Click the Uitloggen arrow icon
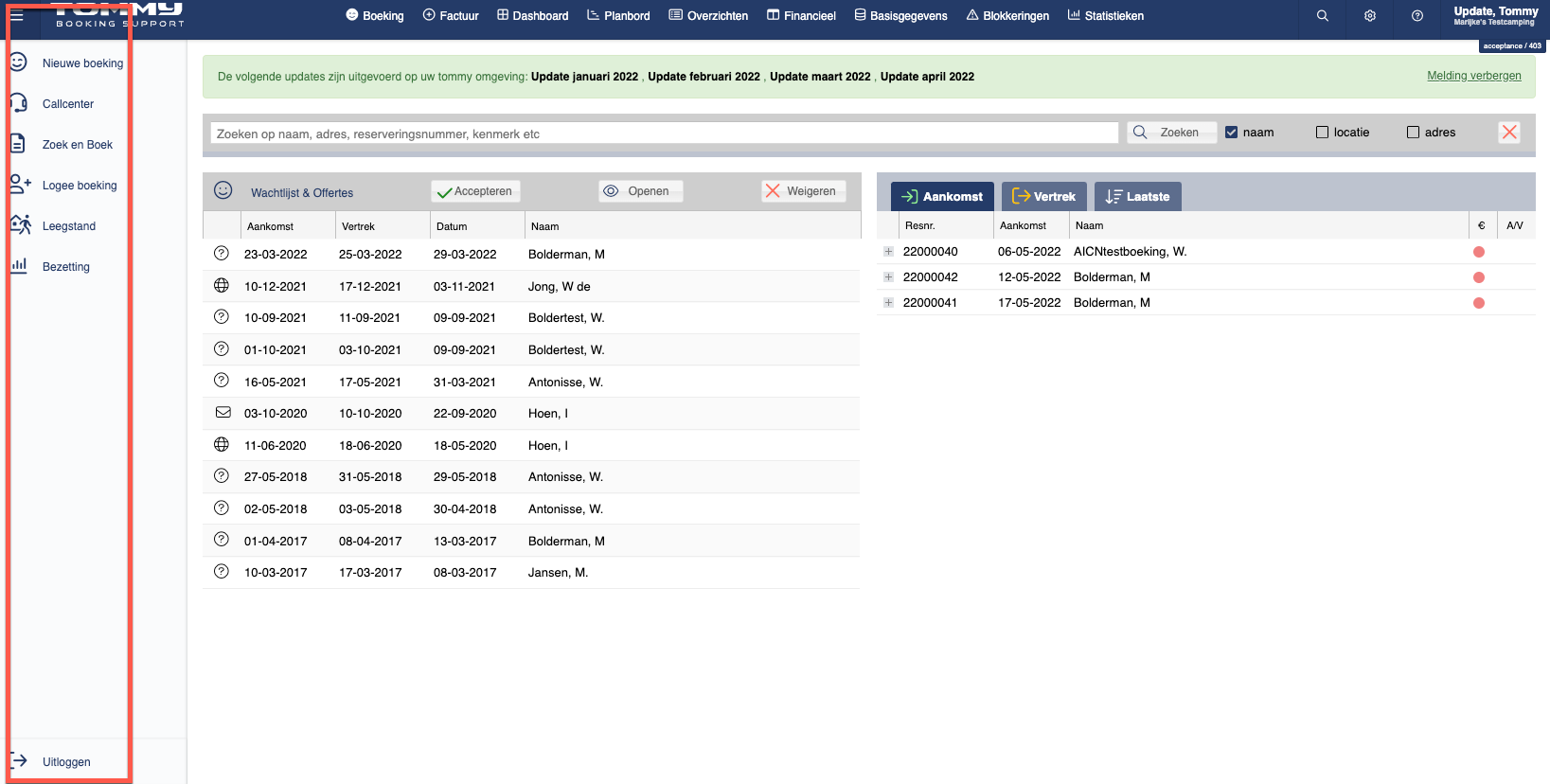 (x=19, y=761)
